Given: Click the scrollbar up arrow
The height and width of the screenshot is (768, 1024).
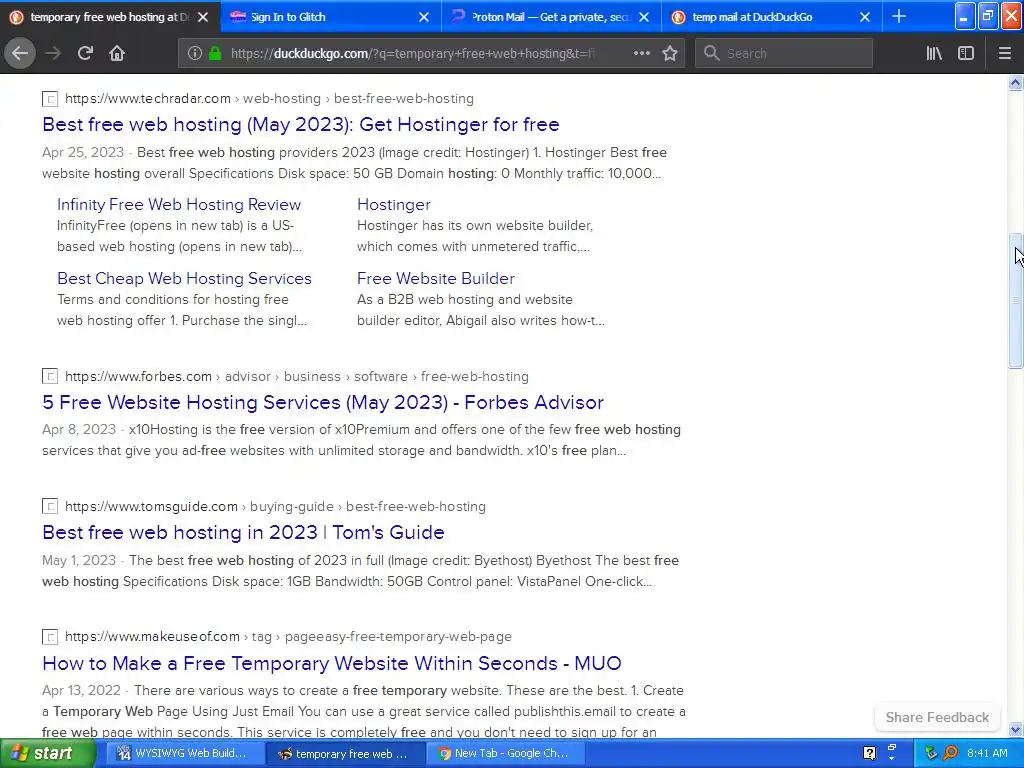Looking at the screenshot, I should coord(1015,82).
